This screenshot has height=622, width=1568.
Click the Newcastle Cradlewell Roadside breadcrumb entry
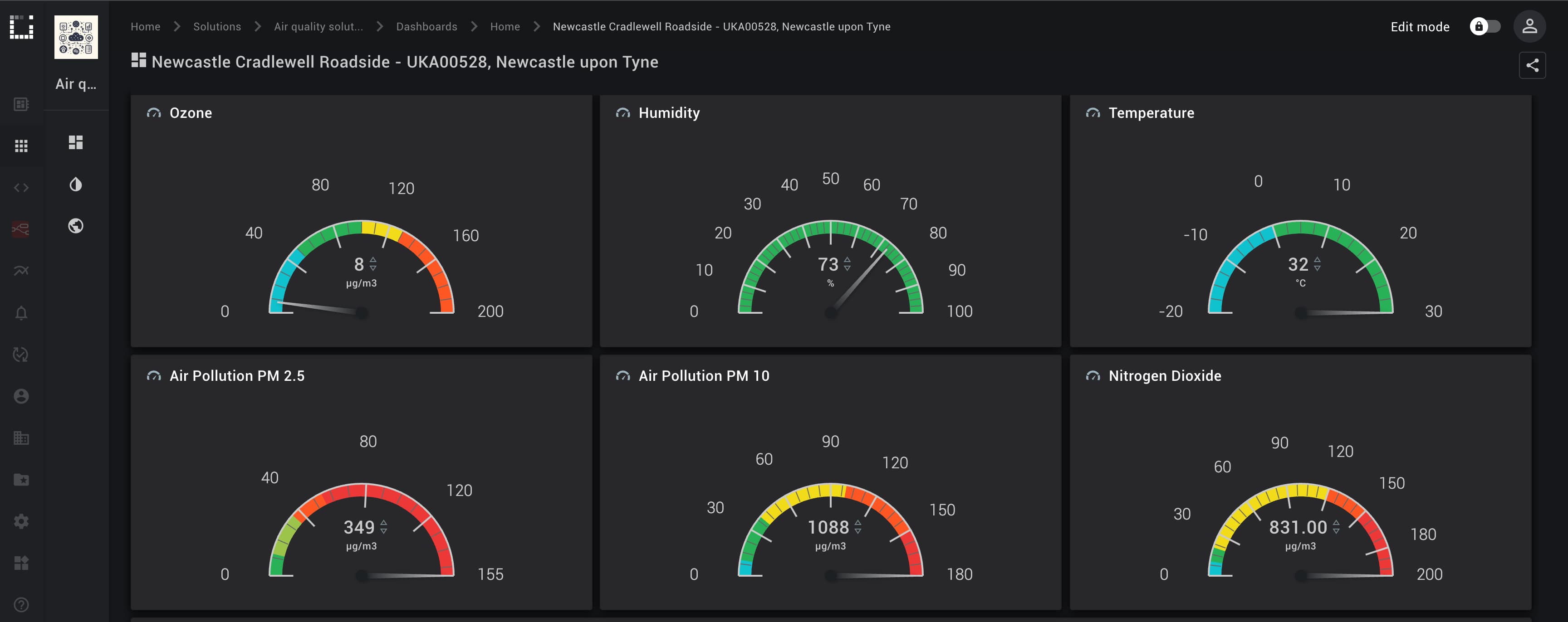tap(721, 27)
